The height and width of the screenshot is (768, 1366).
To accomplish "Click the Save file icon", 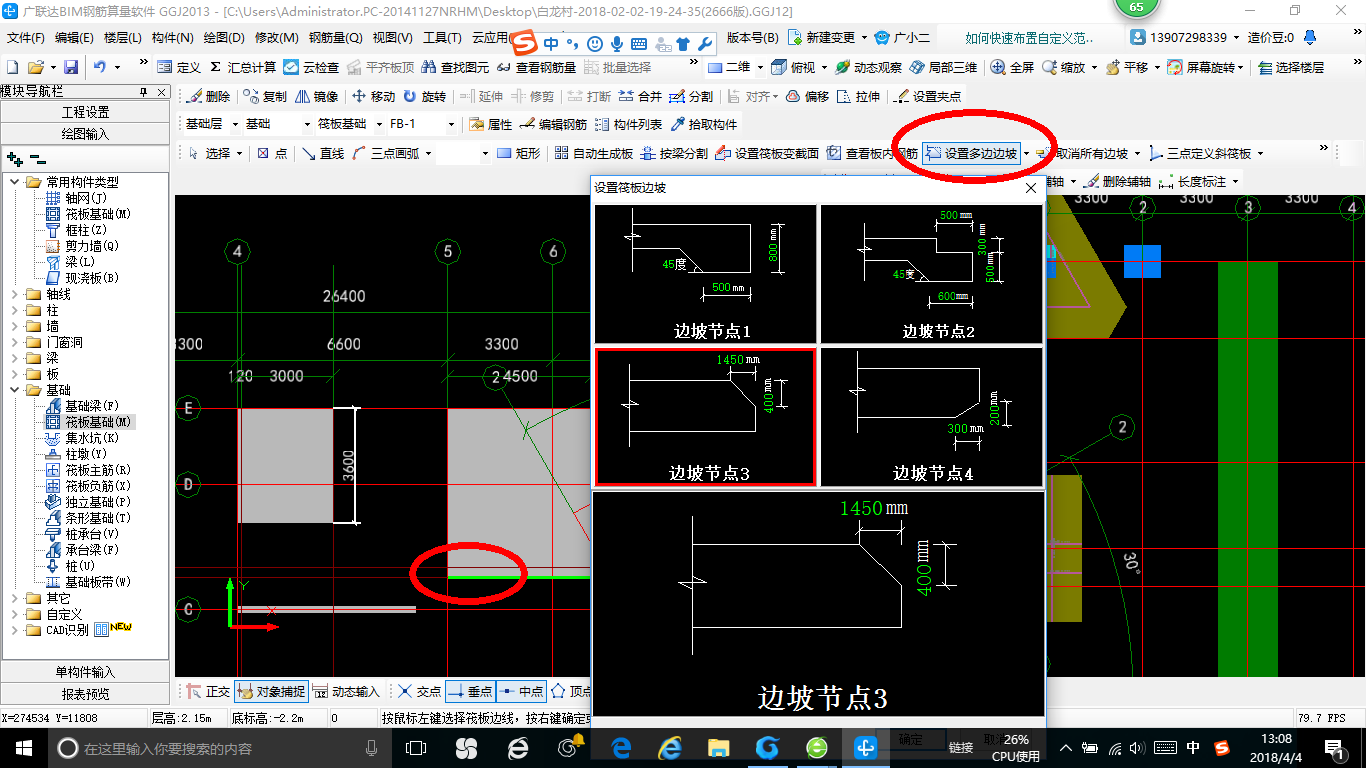I will point(71,67).
